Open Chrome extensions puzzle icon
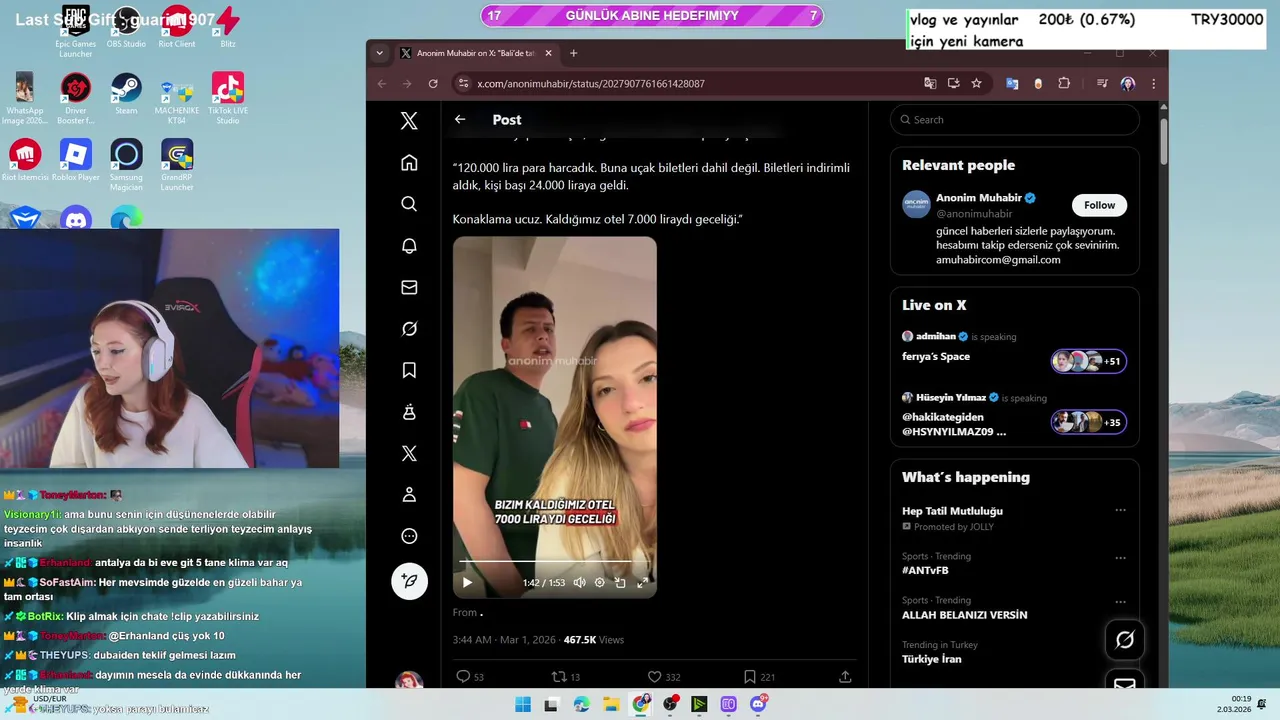The image size is (1280, 720). (x=1064, y=83)
